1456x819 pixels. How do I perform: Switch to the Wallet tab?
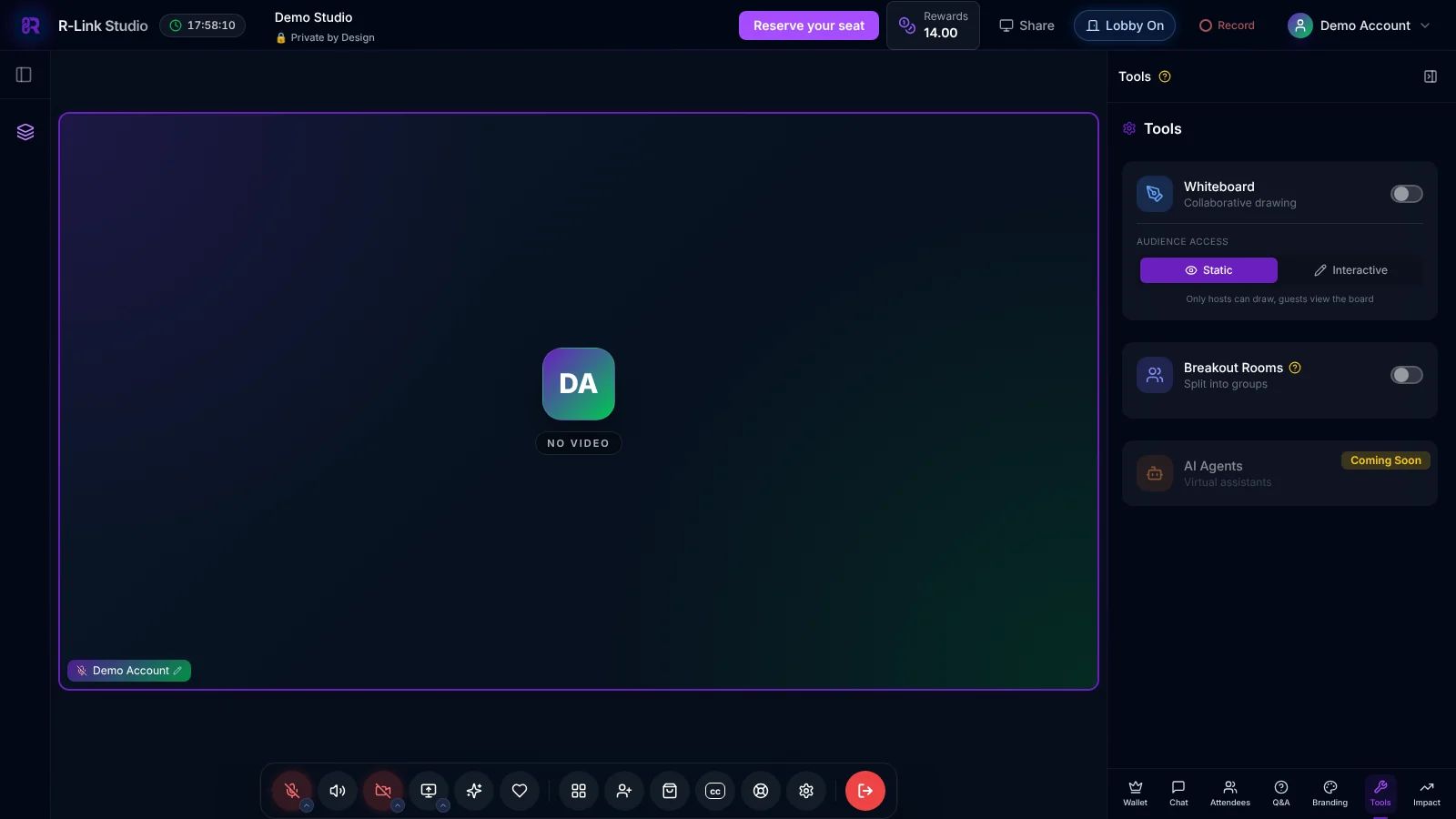(1136, 794)
